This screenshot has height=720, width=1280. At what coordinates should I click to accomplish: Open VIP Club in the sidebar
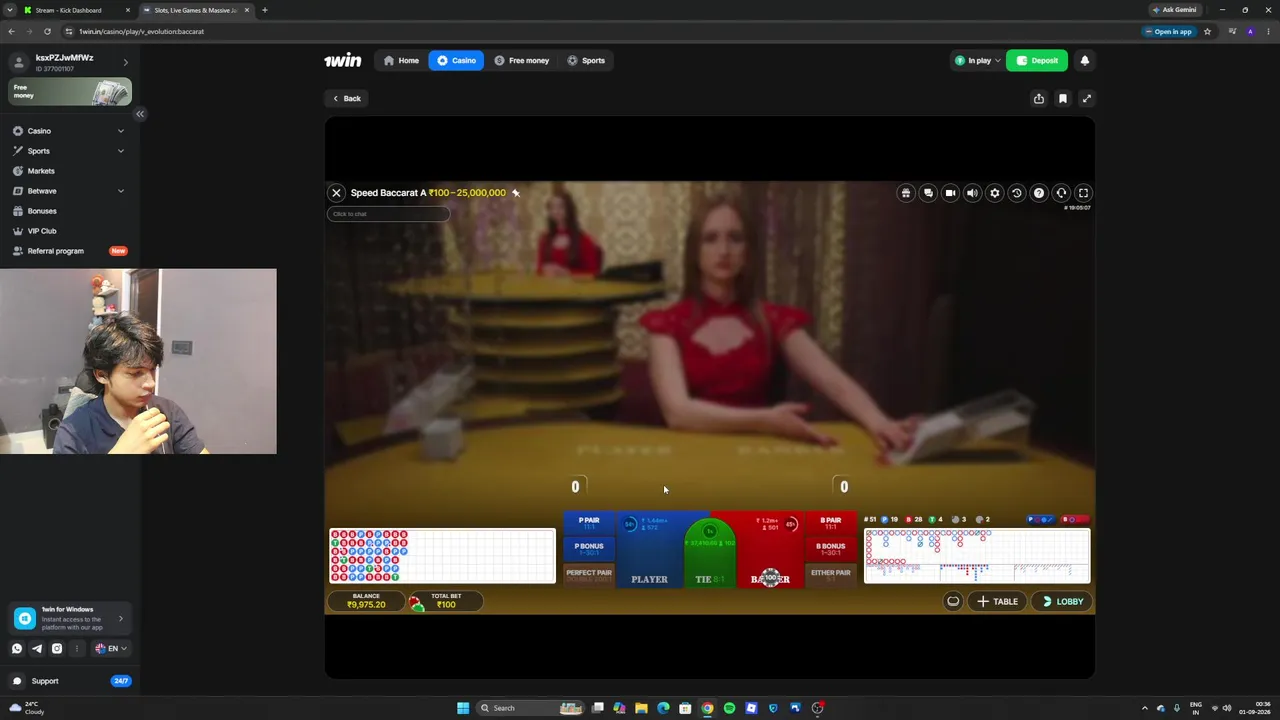pos(68,231)
